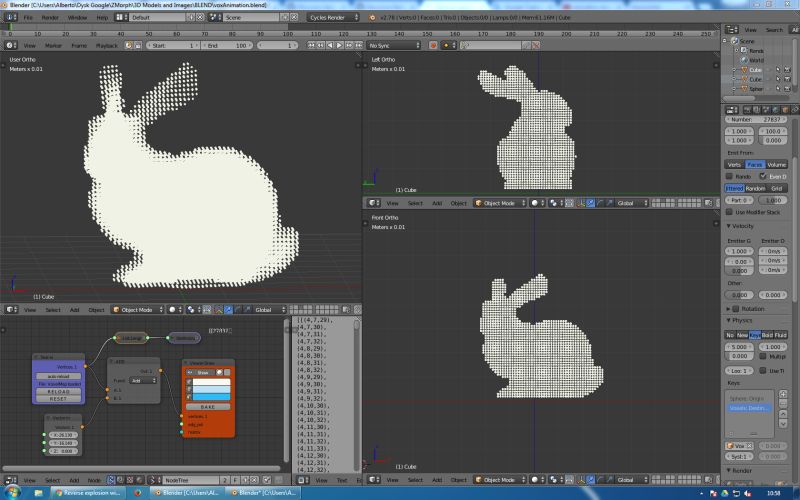Toggle selectability arrow for first Cube in outliner
The height and width of the screenshot is (500, 800).
point(778,70)
